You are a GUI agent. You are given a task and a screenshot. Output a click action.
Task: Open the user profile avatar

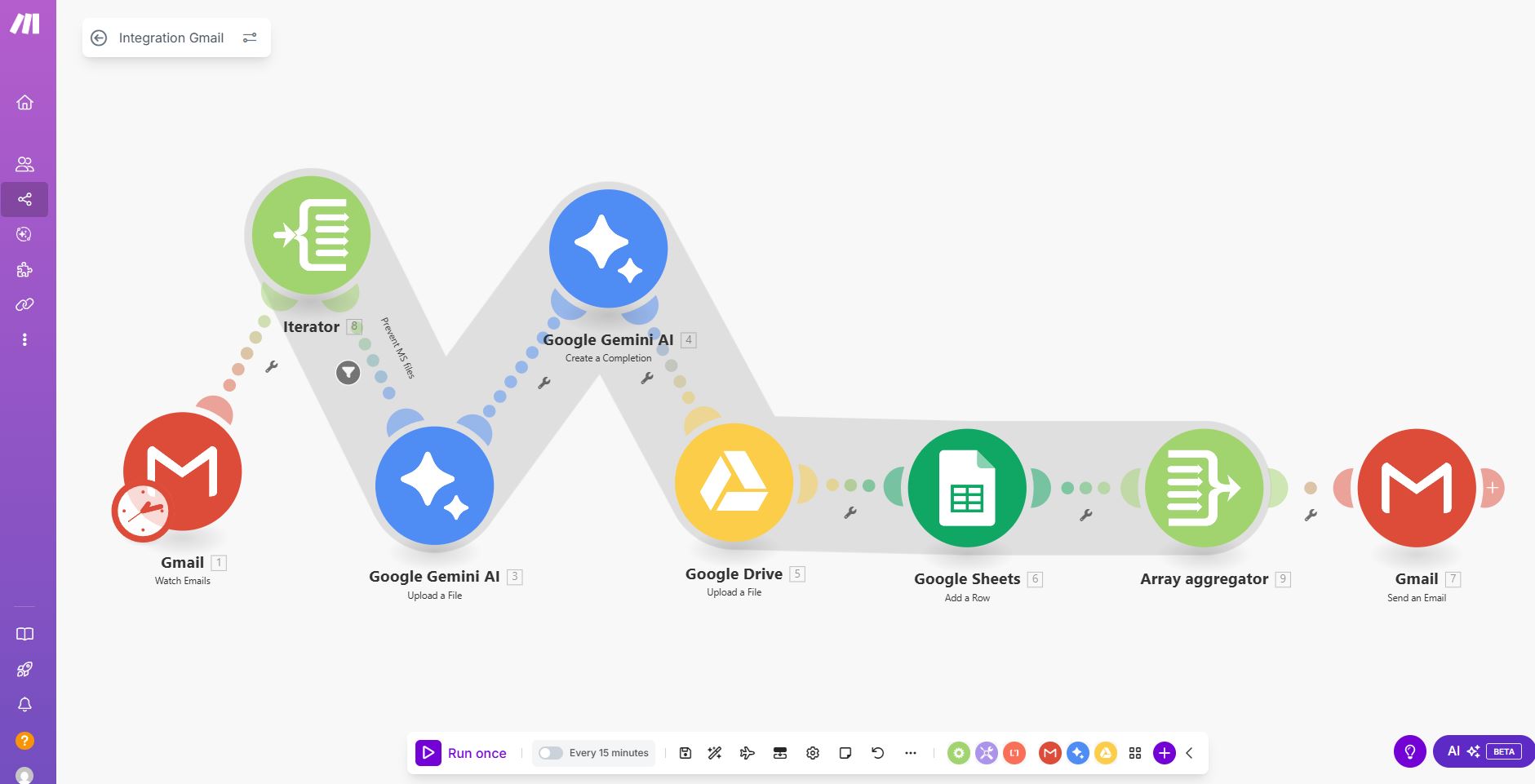pos(24,775)
